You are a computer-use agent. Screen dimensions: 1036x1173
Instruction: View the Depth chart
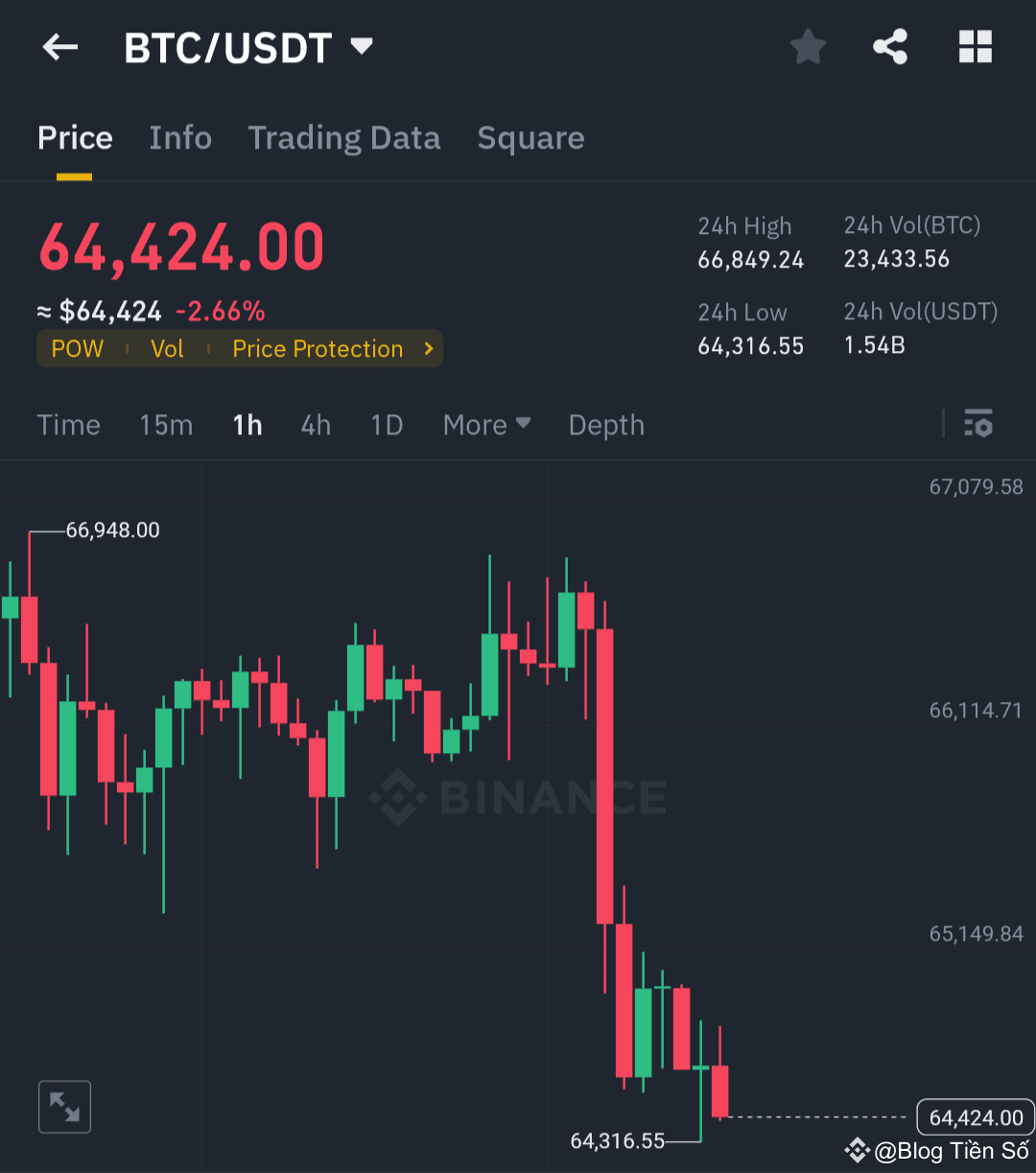(605, 424)
